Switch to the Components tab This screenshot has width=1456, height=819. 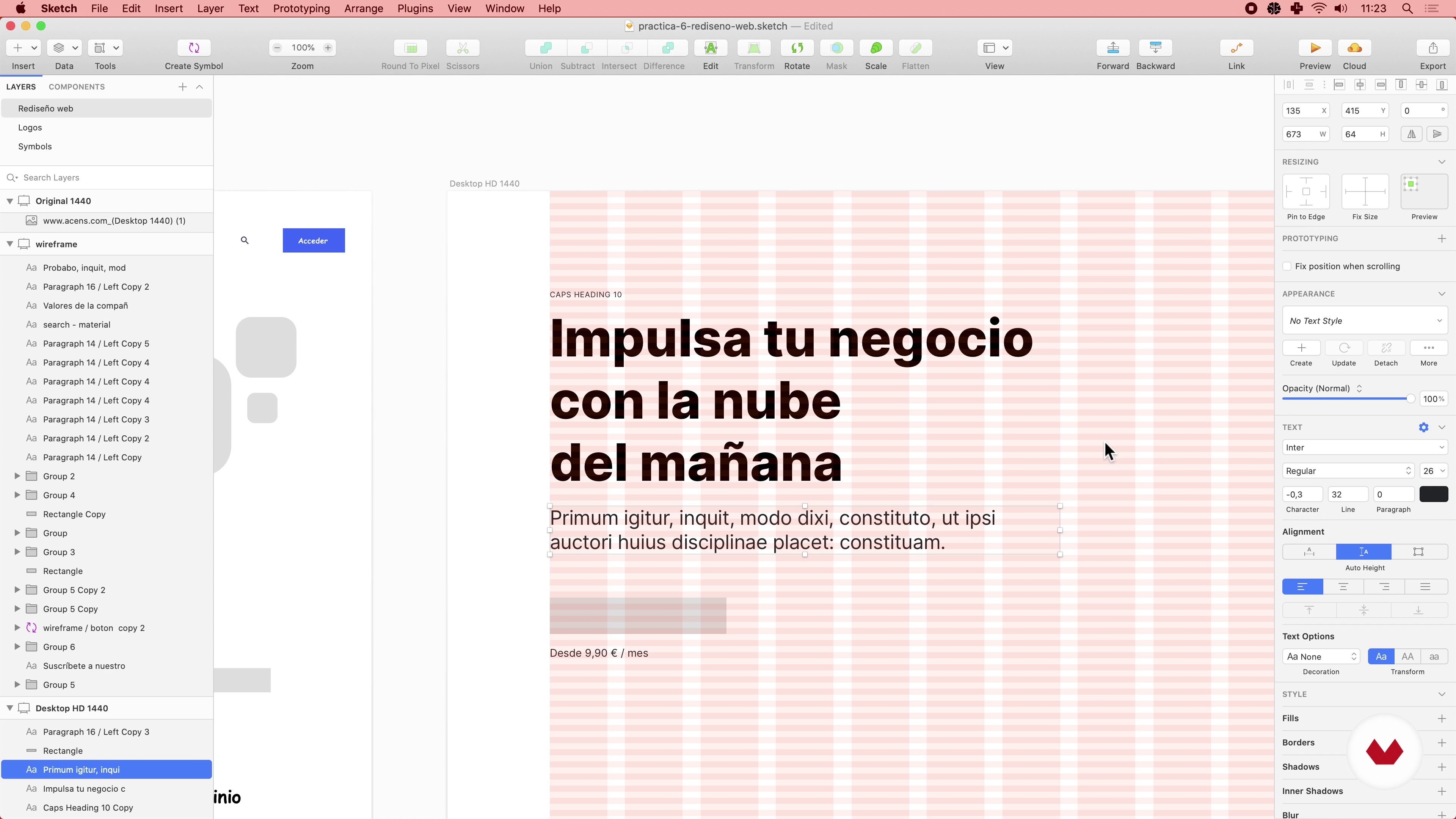coord(76,86)
